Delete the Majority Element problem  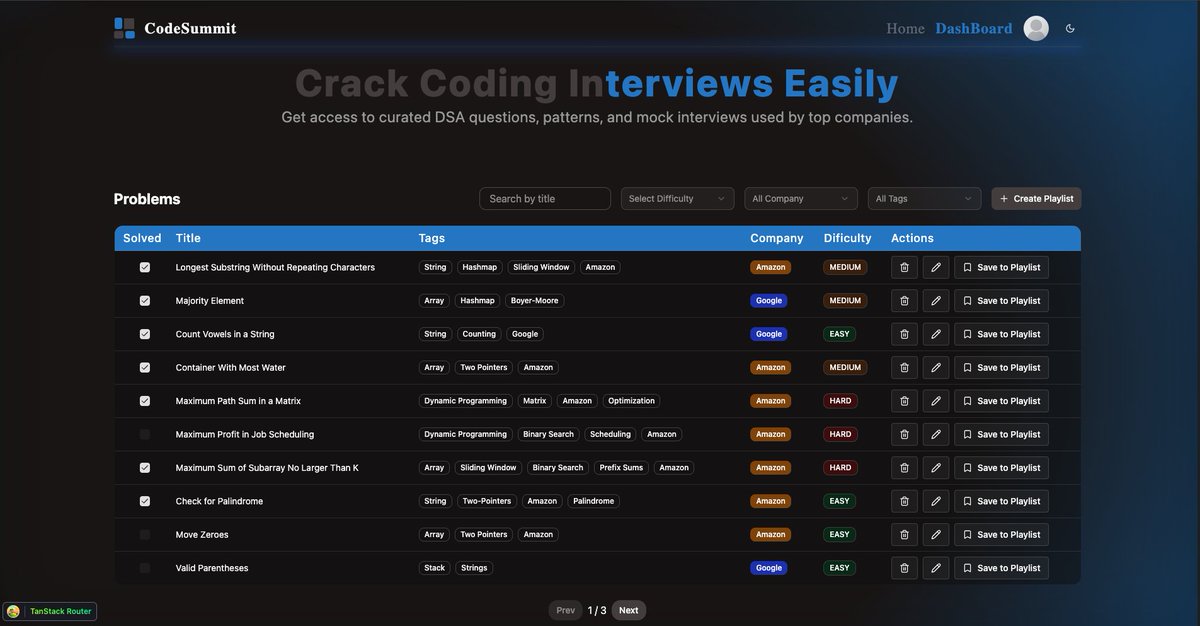coord(904,301)
